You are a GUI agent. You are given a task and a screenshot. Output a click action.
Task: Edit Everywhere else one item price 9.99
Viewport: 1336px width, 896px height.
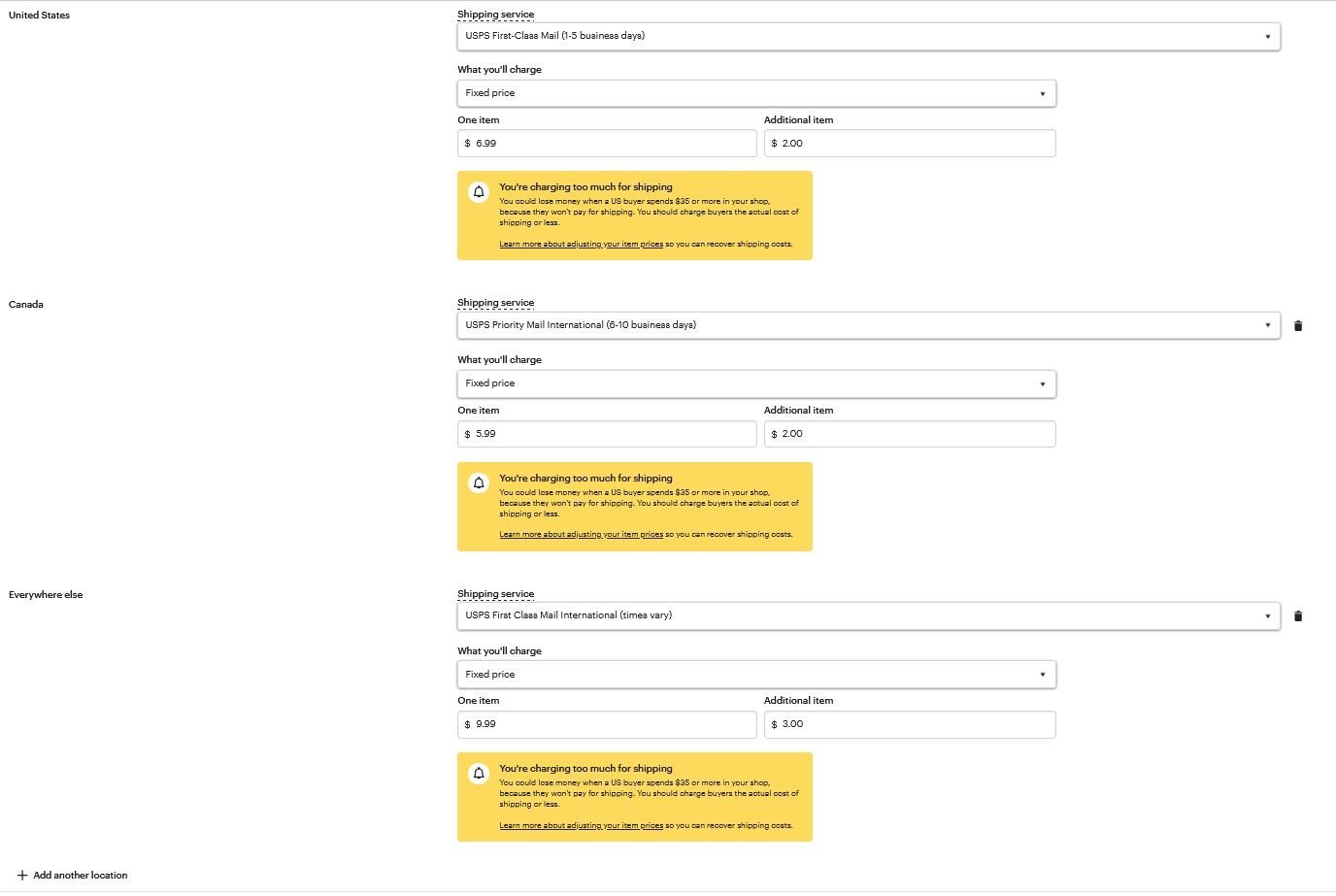coord(607,724)
